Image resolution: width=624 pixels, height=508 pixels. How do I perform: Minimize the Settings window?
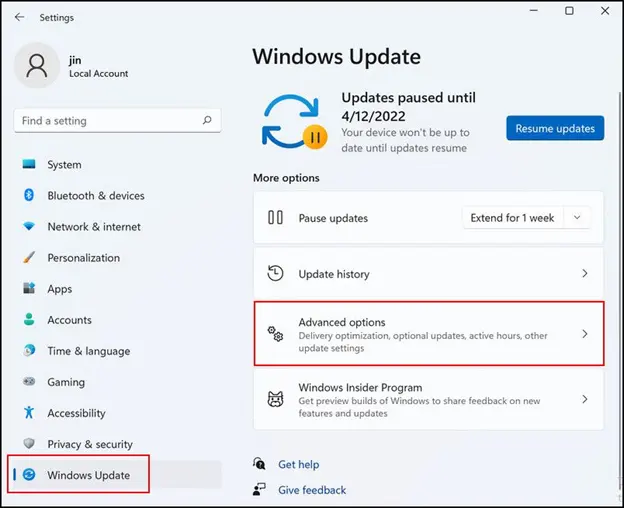(534, 11)
